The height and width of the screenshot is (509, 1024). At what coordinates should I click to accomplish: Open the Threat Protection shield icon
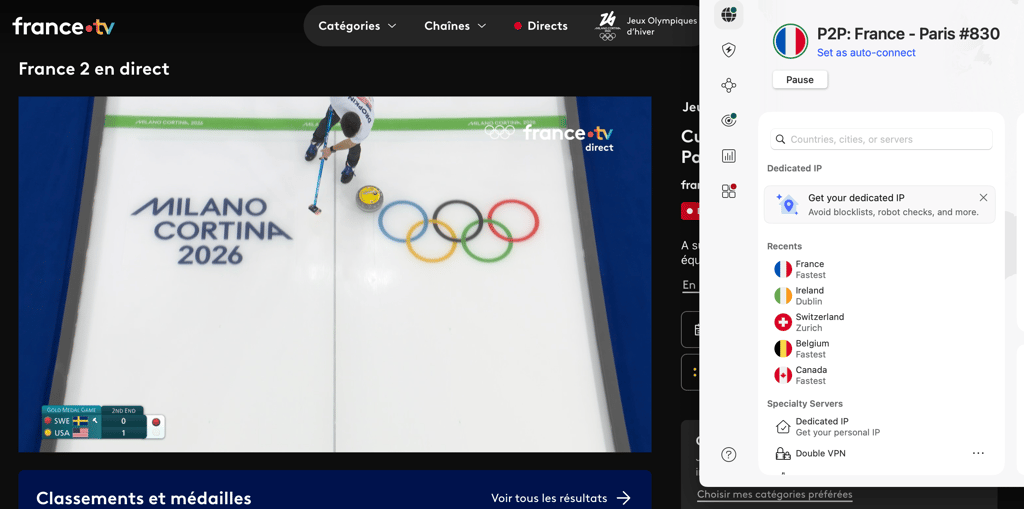(x=729, y=50)
